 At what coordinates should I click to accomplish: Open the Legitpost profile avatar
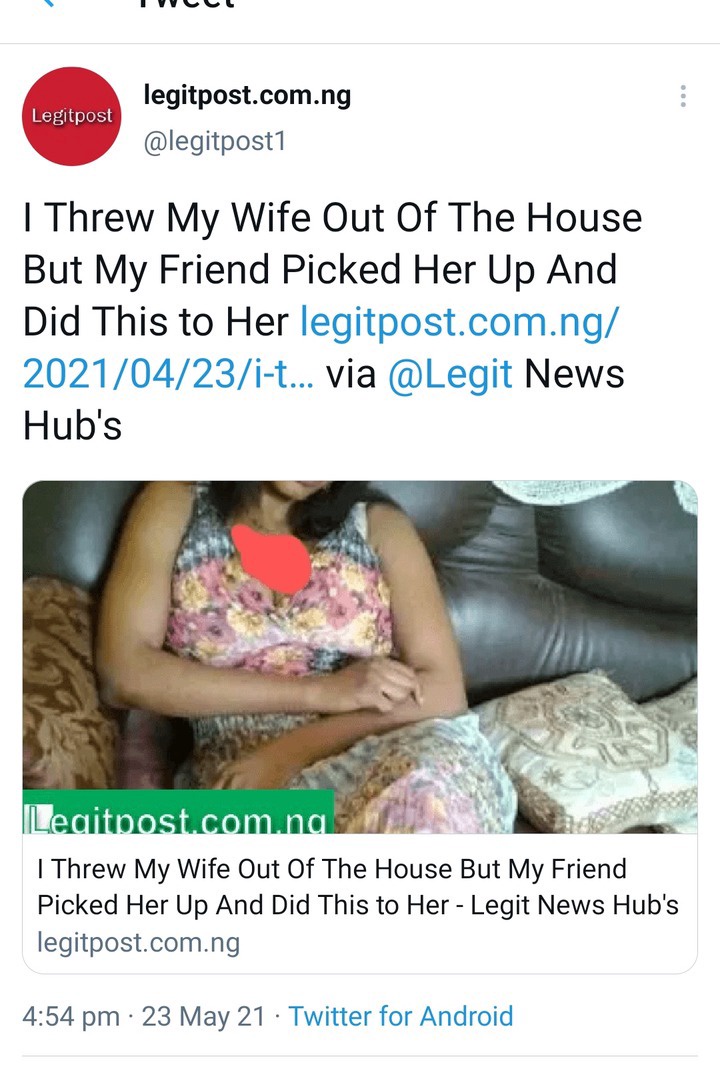pyautogui.click(x=72, y=116)
